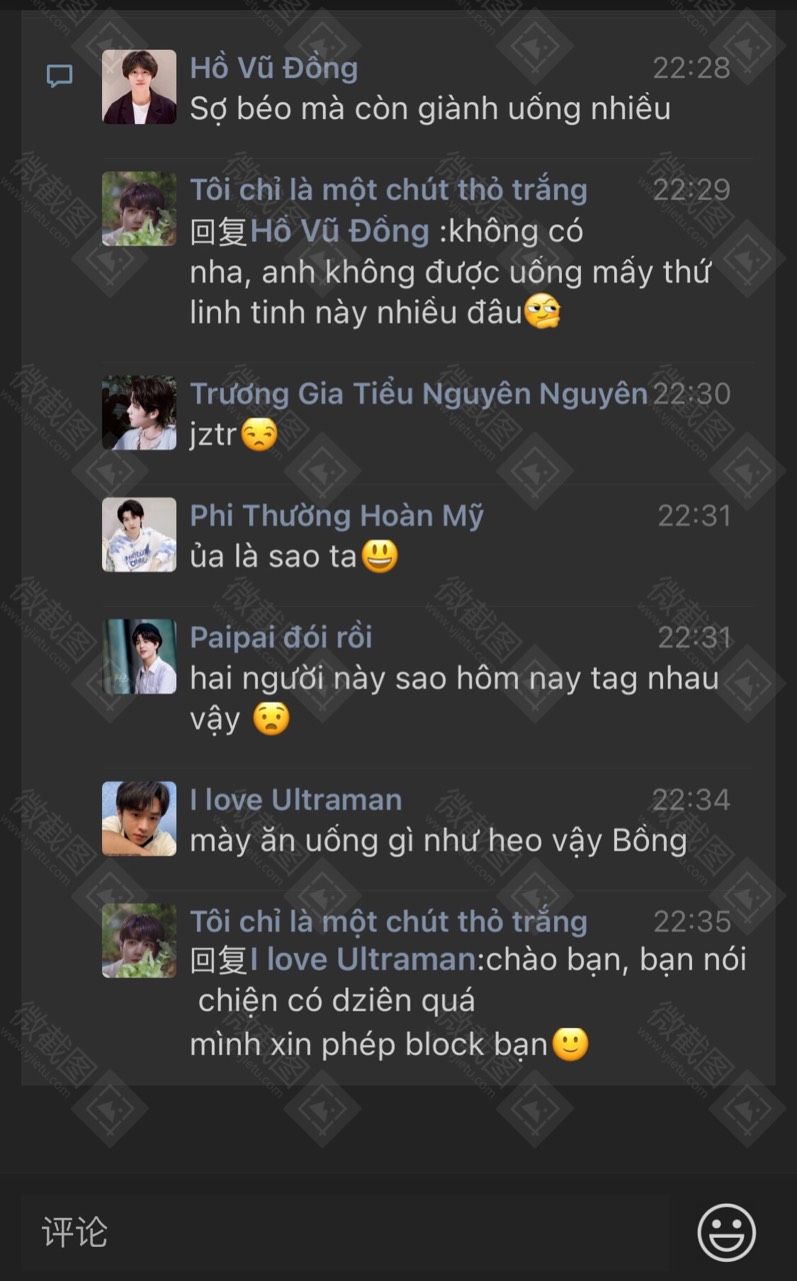Screen dimensions: 797x1281
Task: Click the username Paipai đói rồi
Action: [x=281, y=637]
